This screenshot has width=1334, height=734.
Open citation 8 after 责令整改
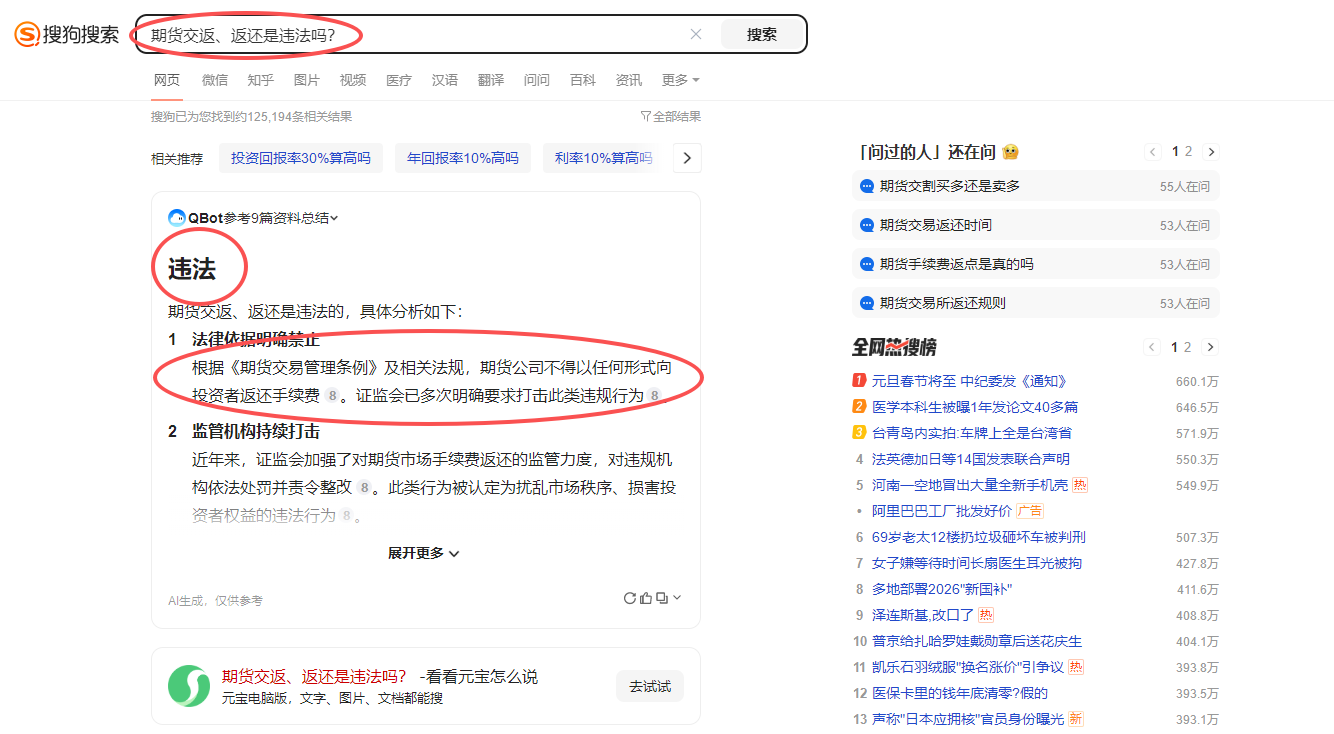pos(364,488)
